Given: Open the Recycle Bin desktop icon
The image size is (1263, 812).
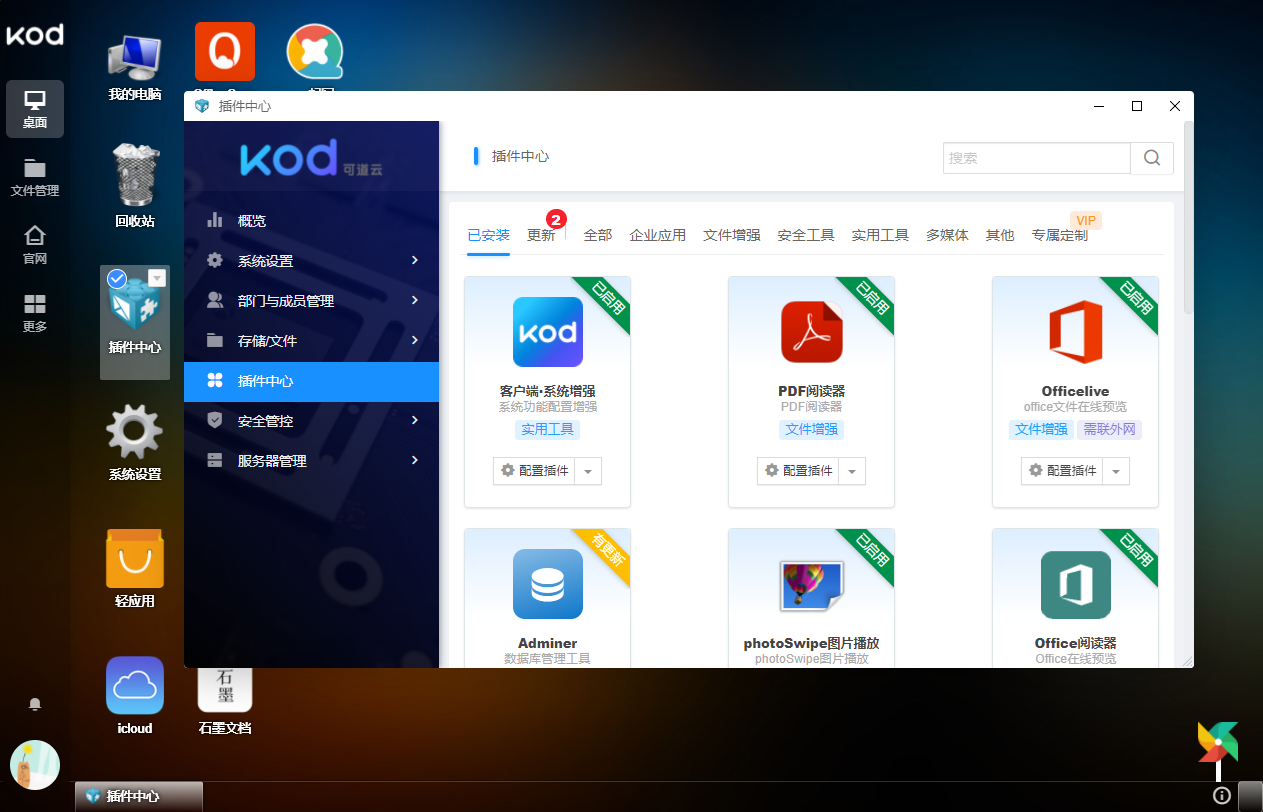Looking at the screenshot, I should 134,180.
